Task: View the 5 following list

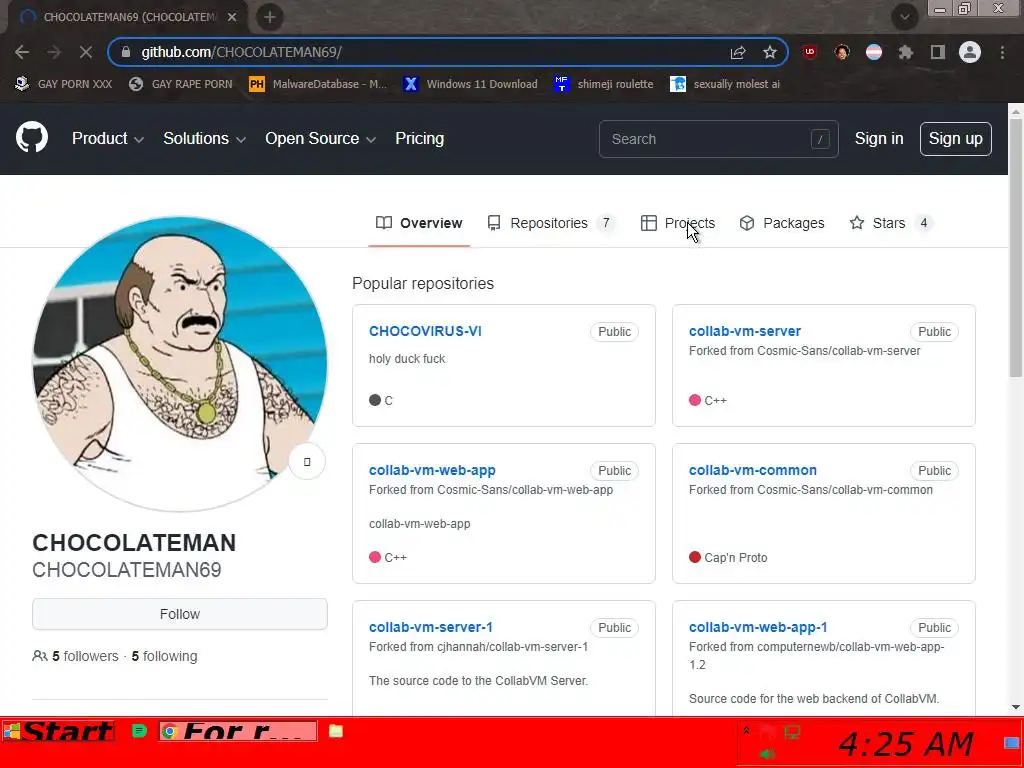Action: 165,656
